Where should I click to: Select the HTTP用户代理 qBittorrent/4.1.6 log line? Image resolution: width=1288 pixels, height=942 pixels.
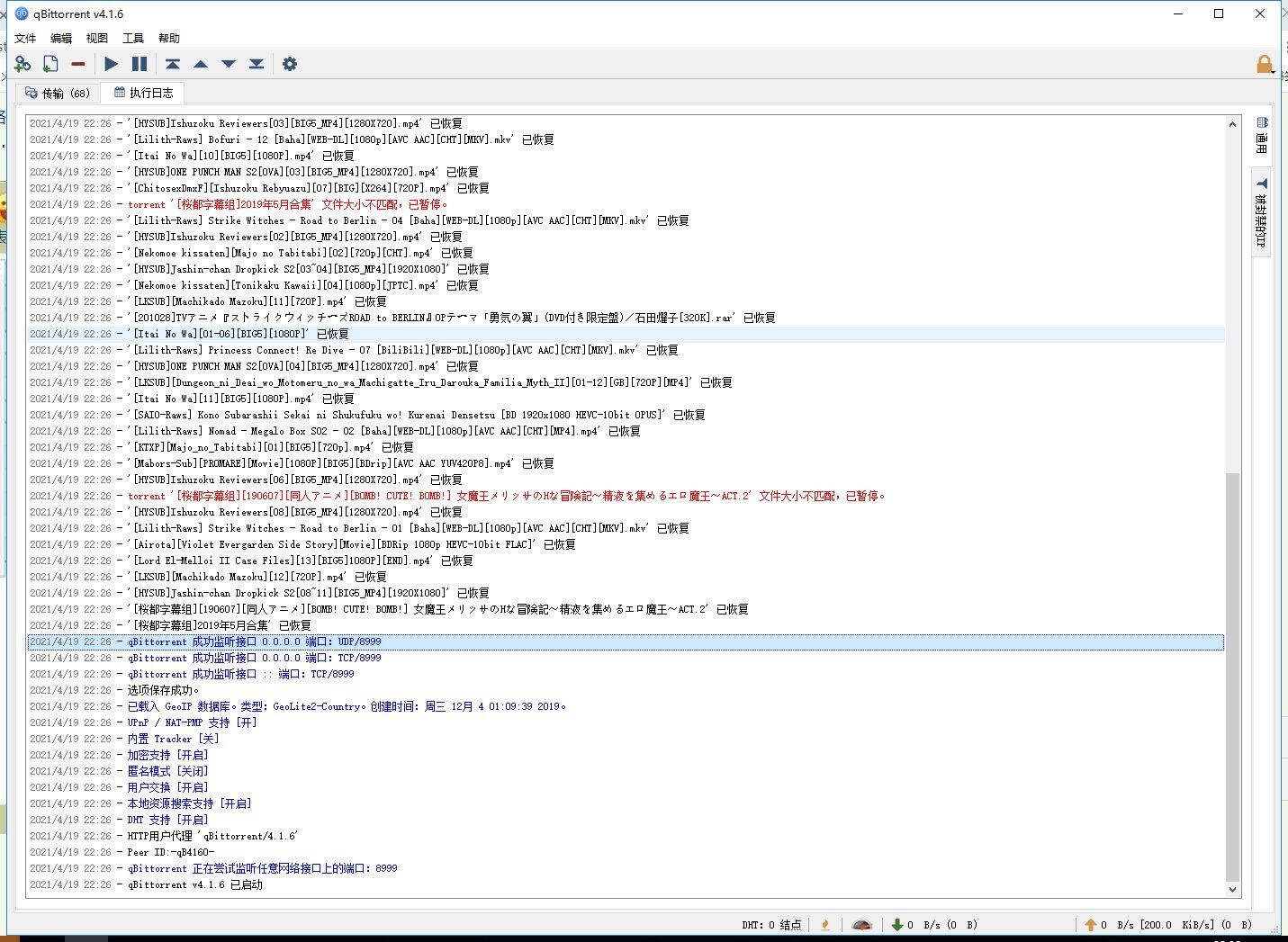[626, 836]
